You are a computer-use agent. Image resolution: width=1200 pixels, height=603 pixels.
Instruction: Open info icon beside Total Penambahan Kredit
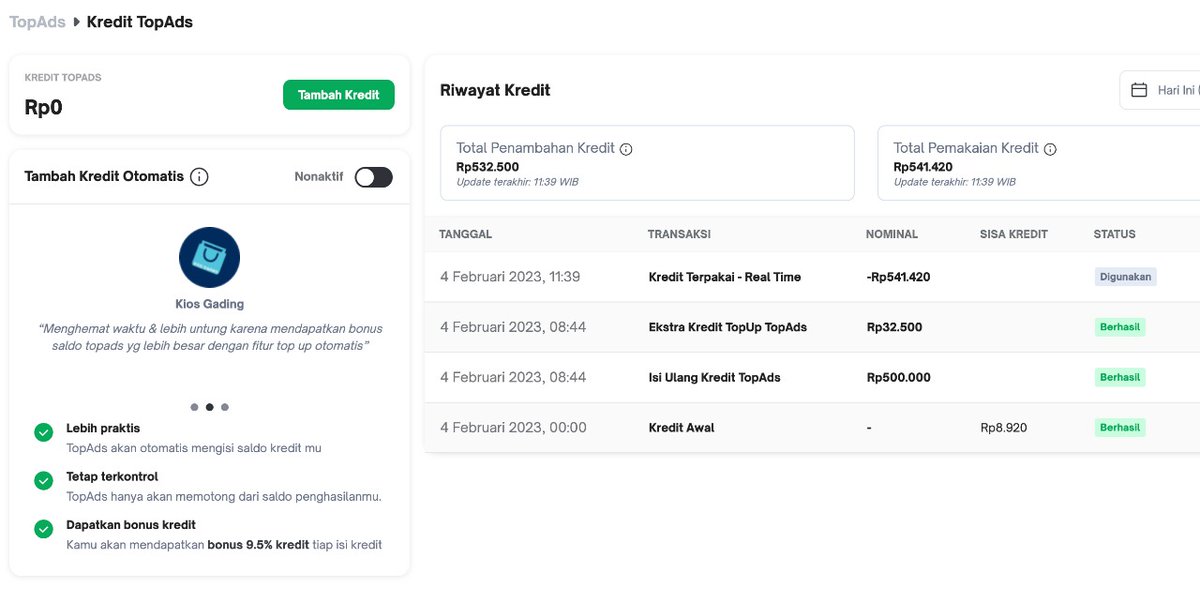(x=626, y=149)
